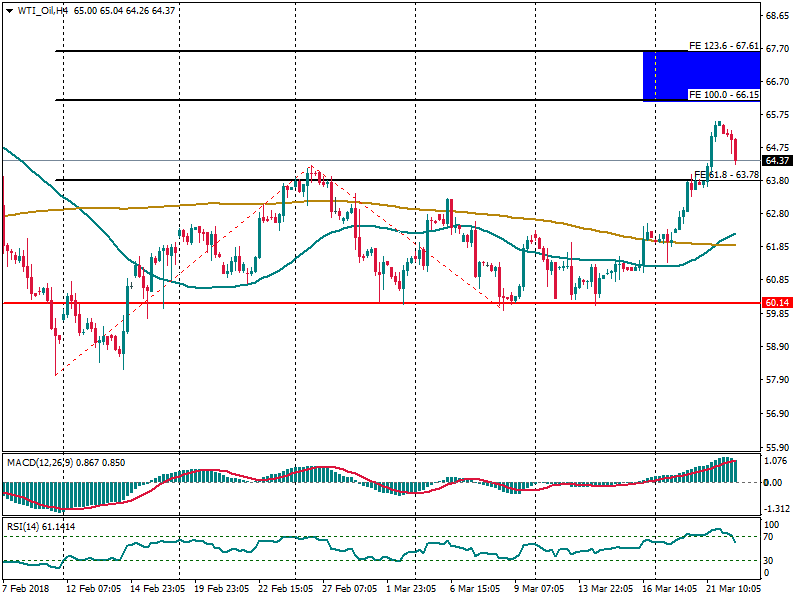Image resolution: width=800 pixels, height=600 pixels.
Task: Select the FE 123.6 - 67.61 label
Action: click(724, 46)
